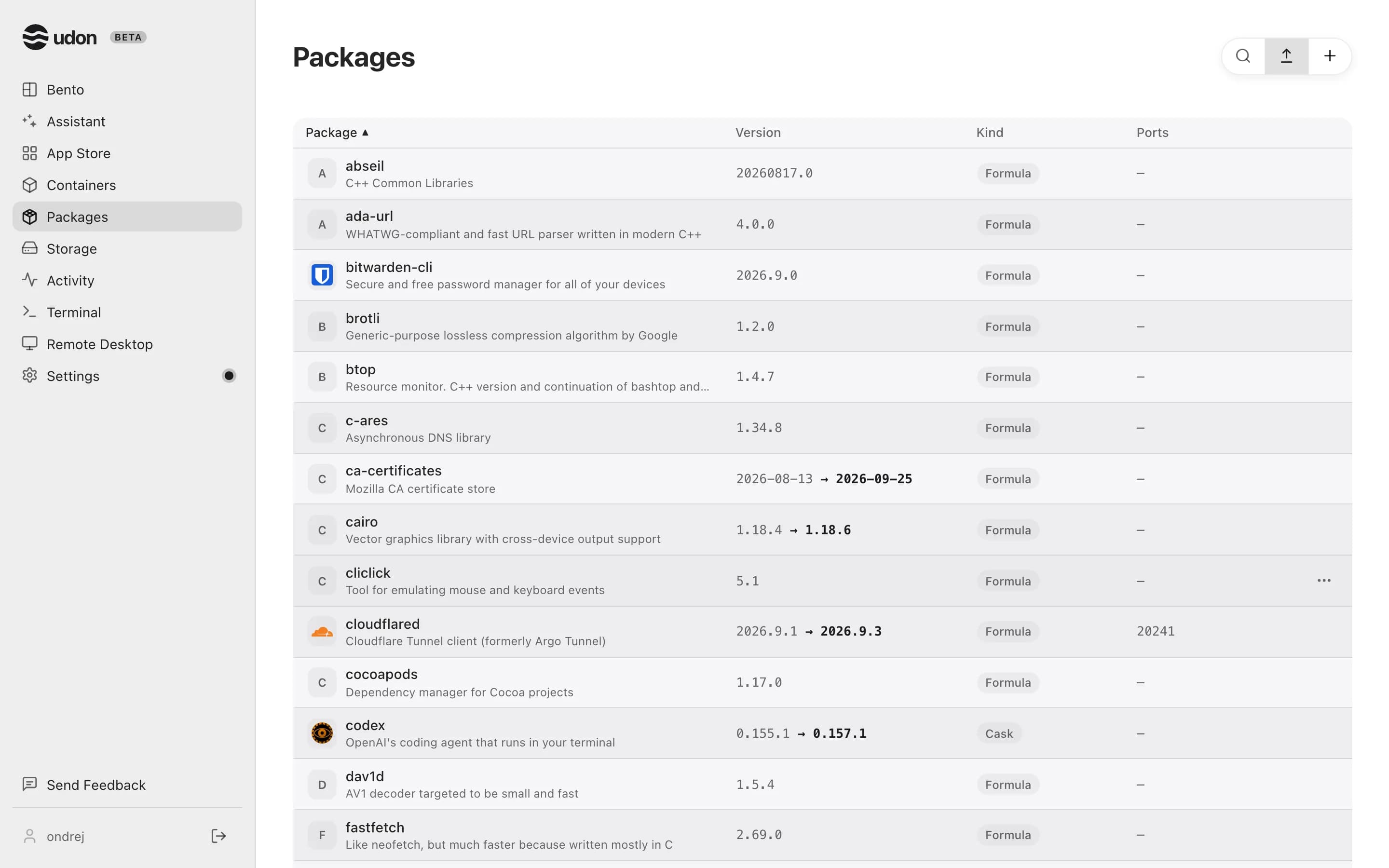This screenshot has height=868, width=1389.
Task: Click the Activity pulse icon
Action: point(29,280)
